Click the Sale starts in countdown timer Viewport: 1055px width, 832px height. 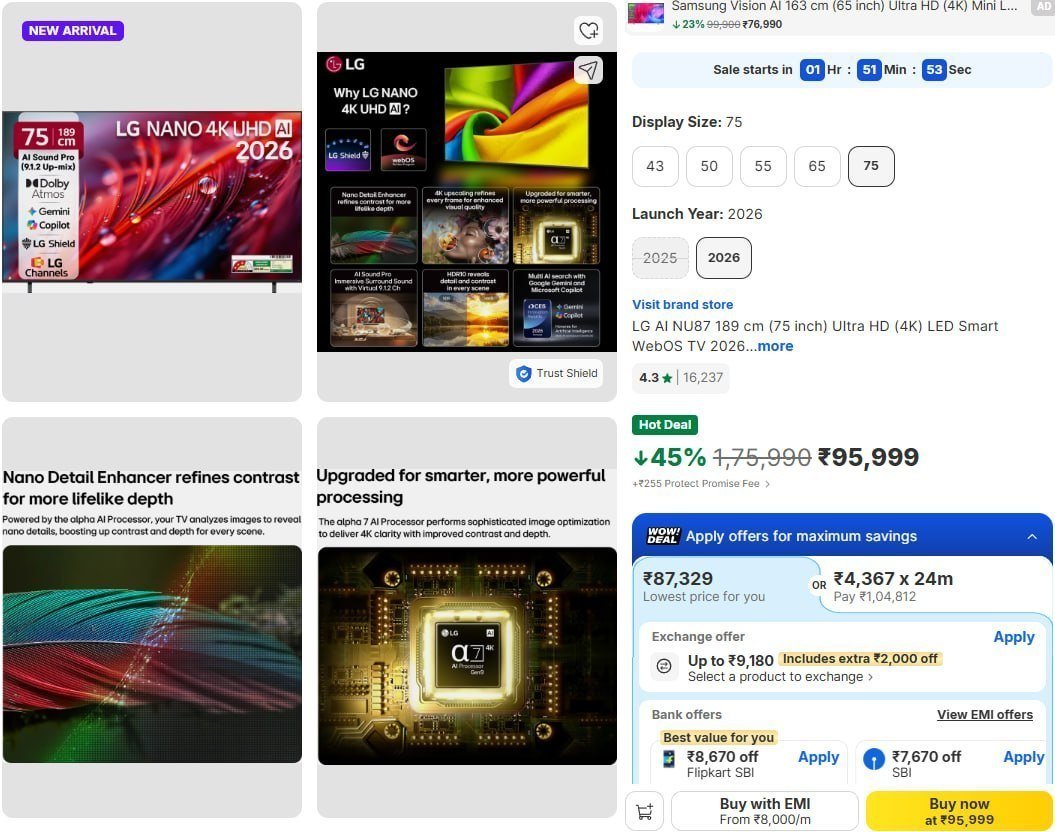click(x=842, y=70)
